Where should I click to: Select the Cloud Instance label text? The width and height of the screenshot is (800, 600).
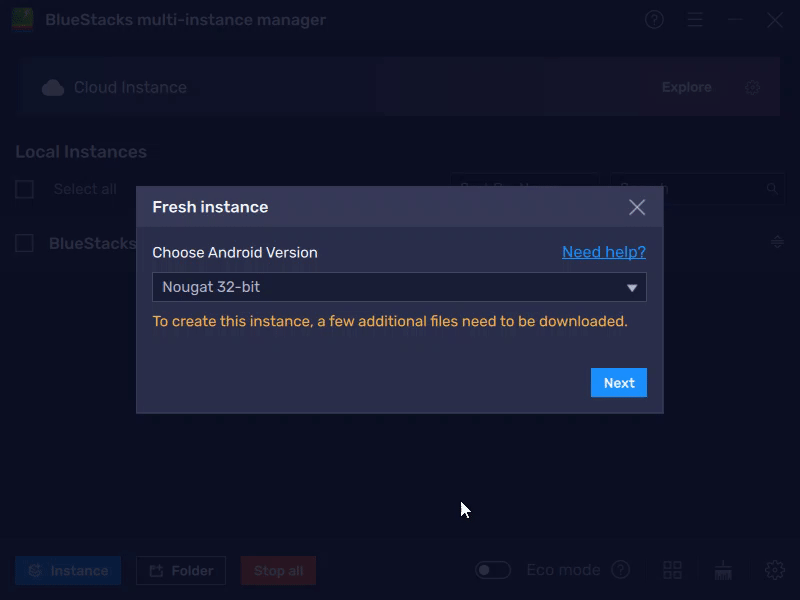click(x=130, y=87)
